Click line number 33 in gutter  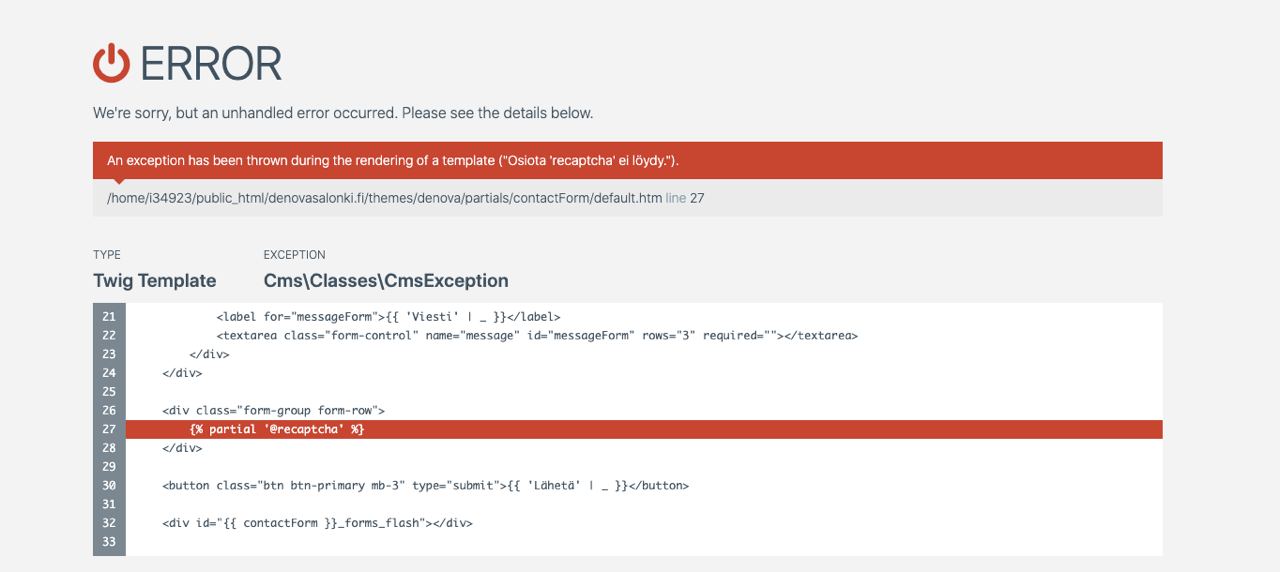(x=109, y=541)
